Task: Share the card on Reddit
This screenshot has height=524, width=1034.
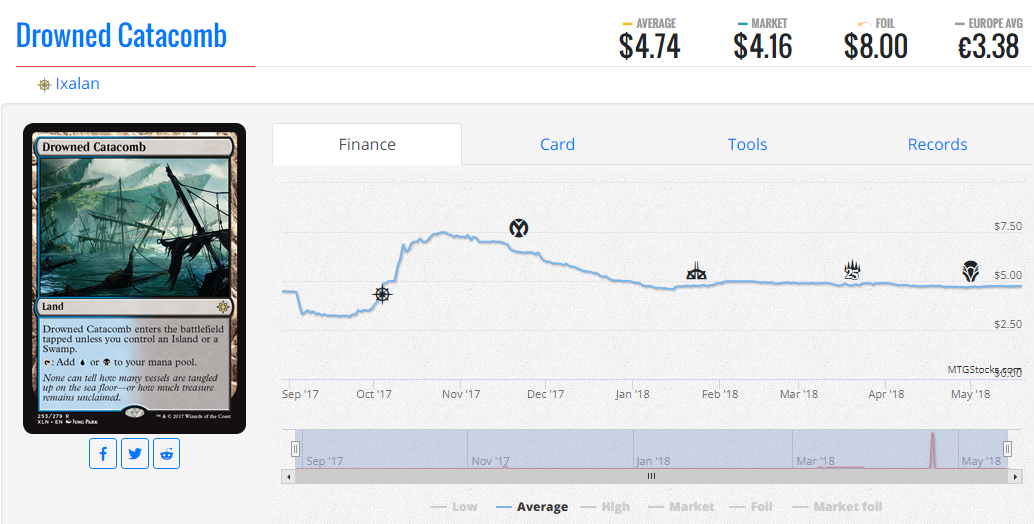Action: [x=166, y=453]
